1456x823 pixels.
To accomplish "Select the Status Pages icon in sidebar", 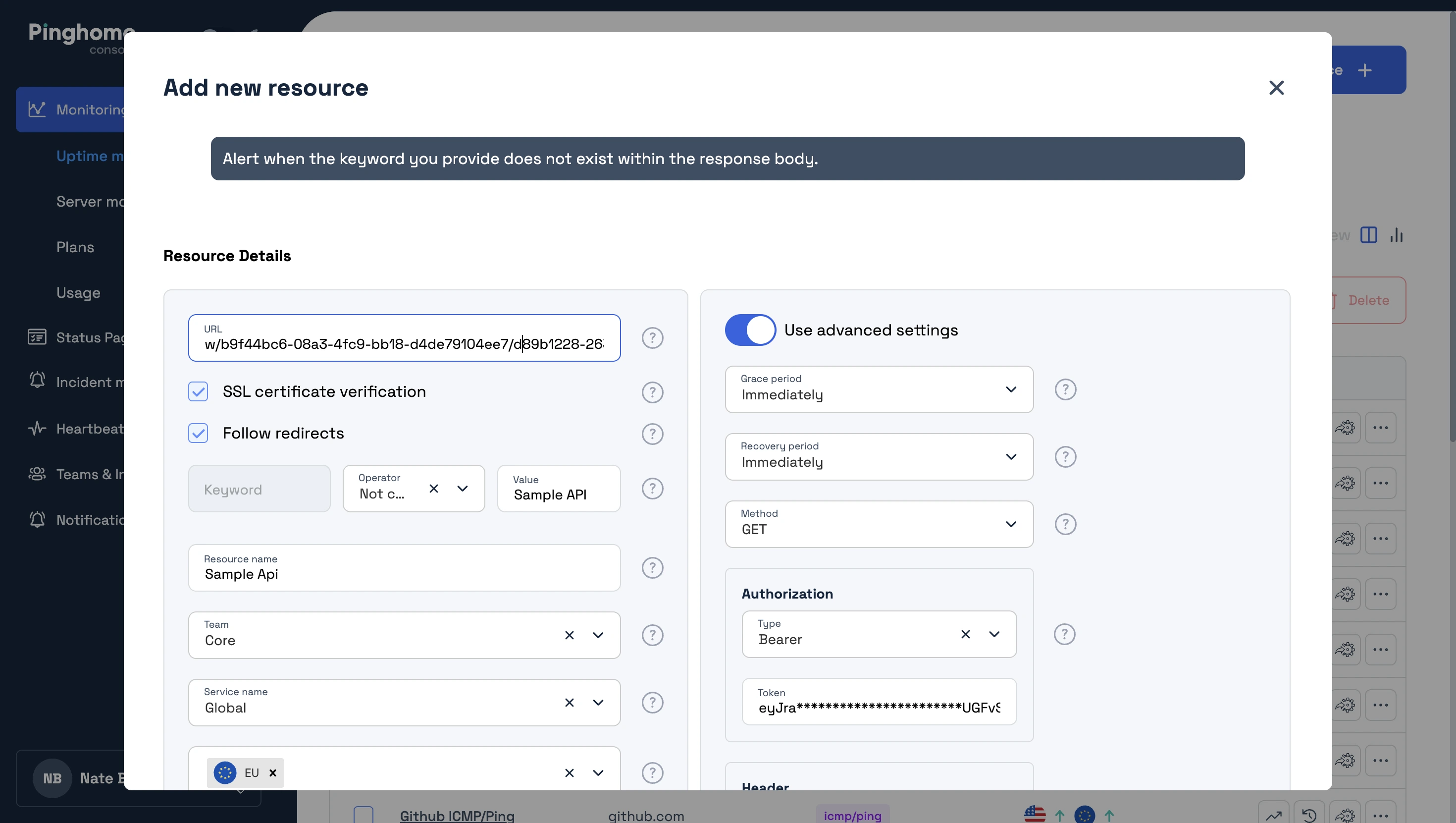I will point(37,337).
